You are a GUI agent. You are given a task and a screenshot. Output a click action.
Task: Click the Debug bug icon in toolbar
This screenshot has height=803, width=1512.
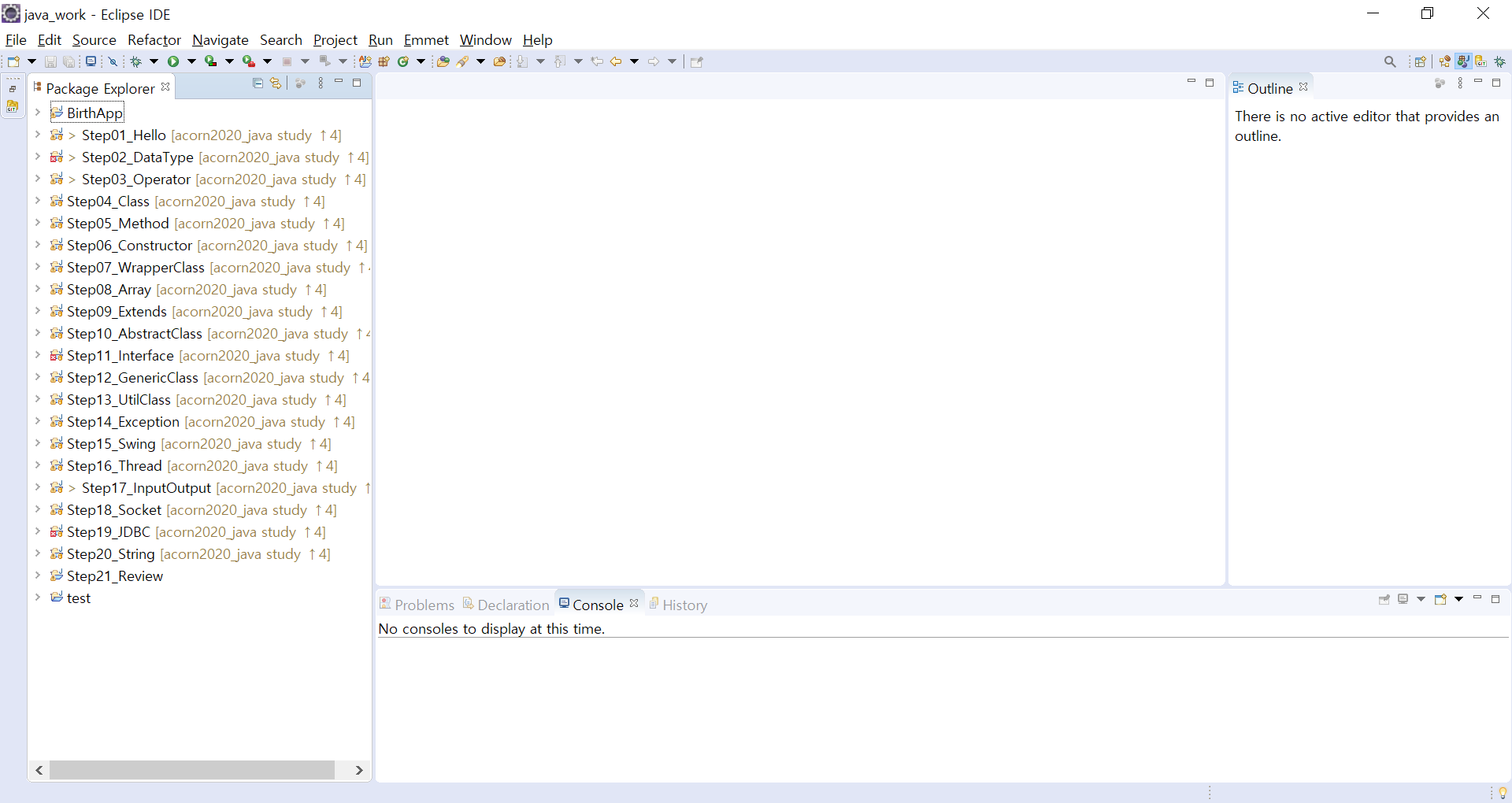tap(136, 61)
